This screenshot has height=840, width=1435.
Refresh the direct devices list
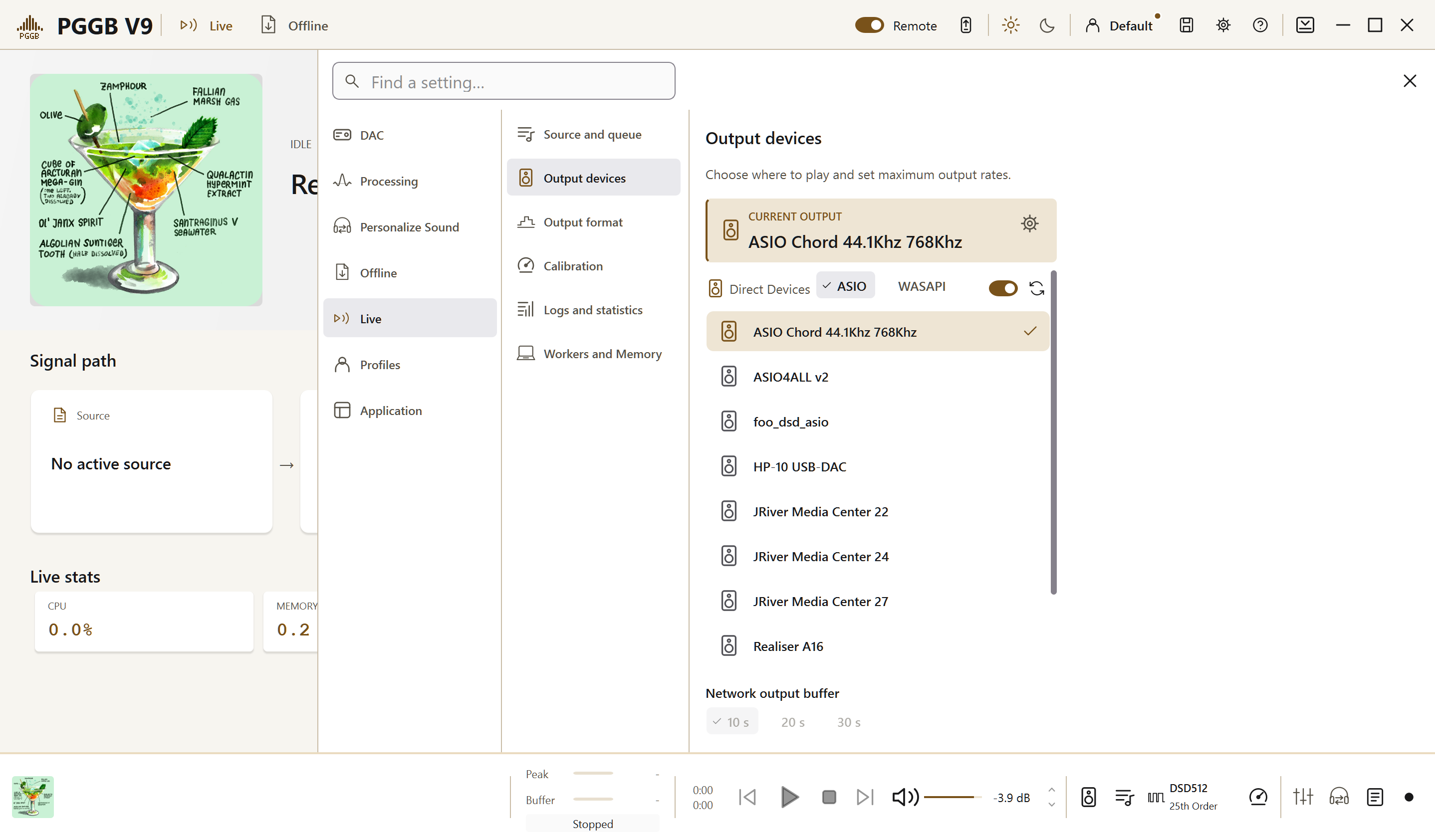(x=1036, y=288)
